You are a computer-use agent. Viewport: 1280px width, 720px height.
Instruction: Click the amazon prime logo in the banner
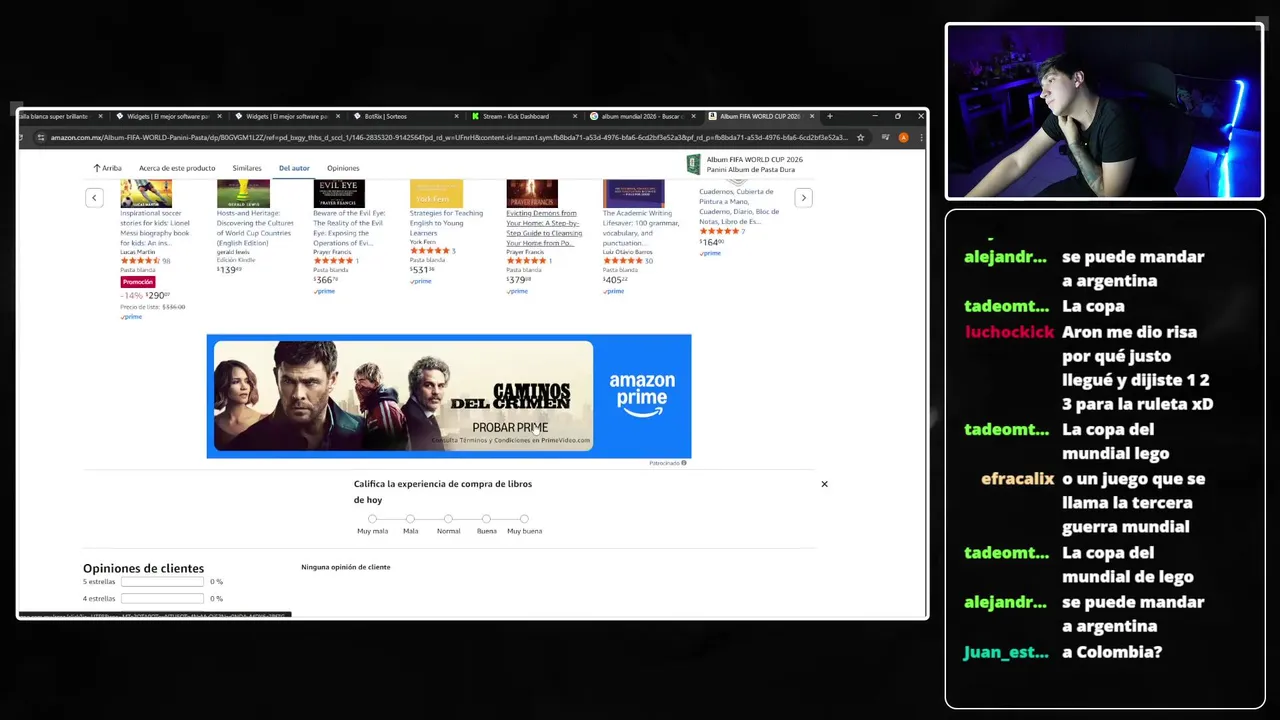point(642,395)
